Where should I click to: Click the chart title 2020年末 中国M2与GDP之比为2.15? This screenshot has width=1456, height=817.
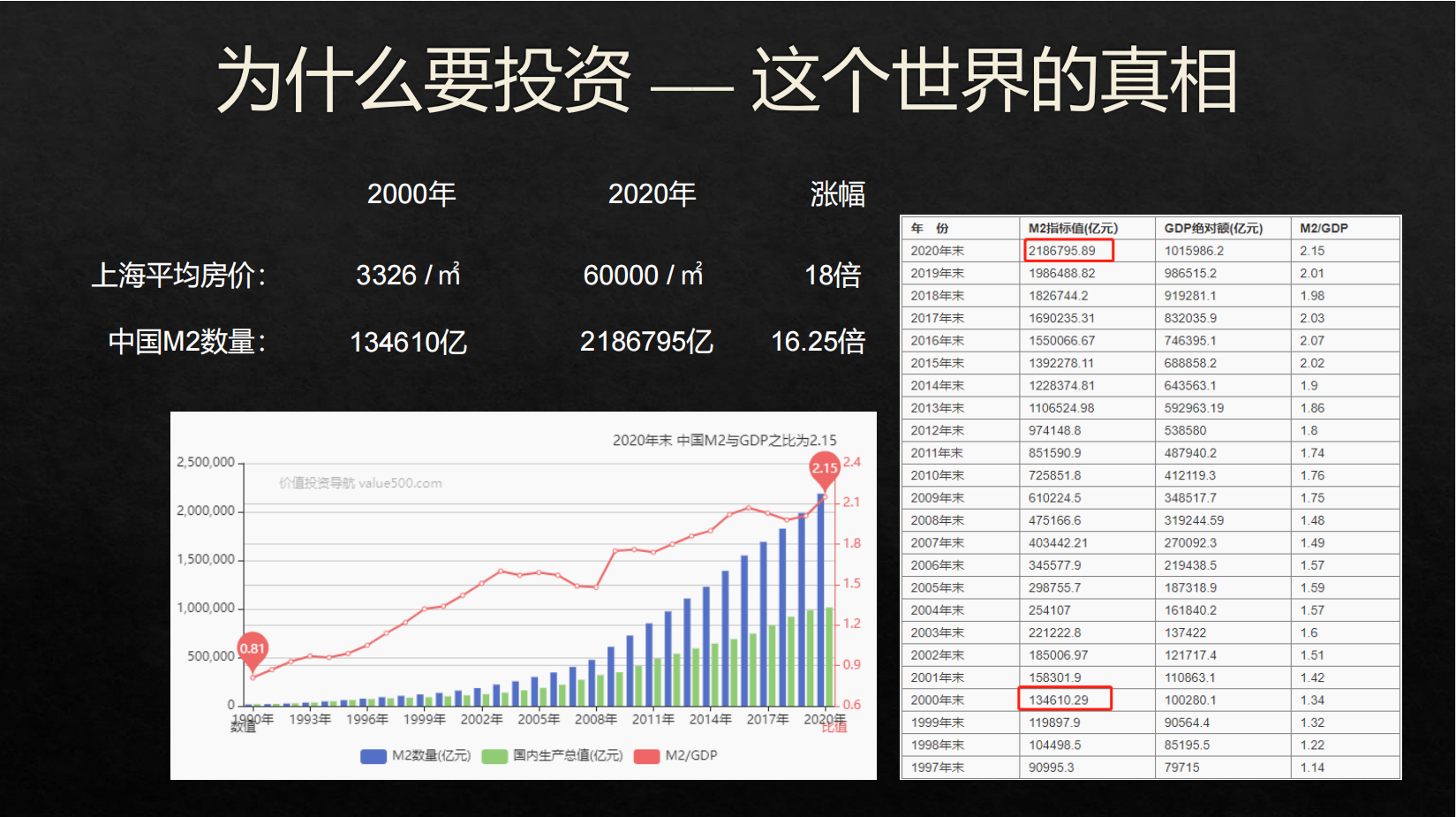(725, 440)
